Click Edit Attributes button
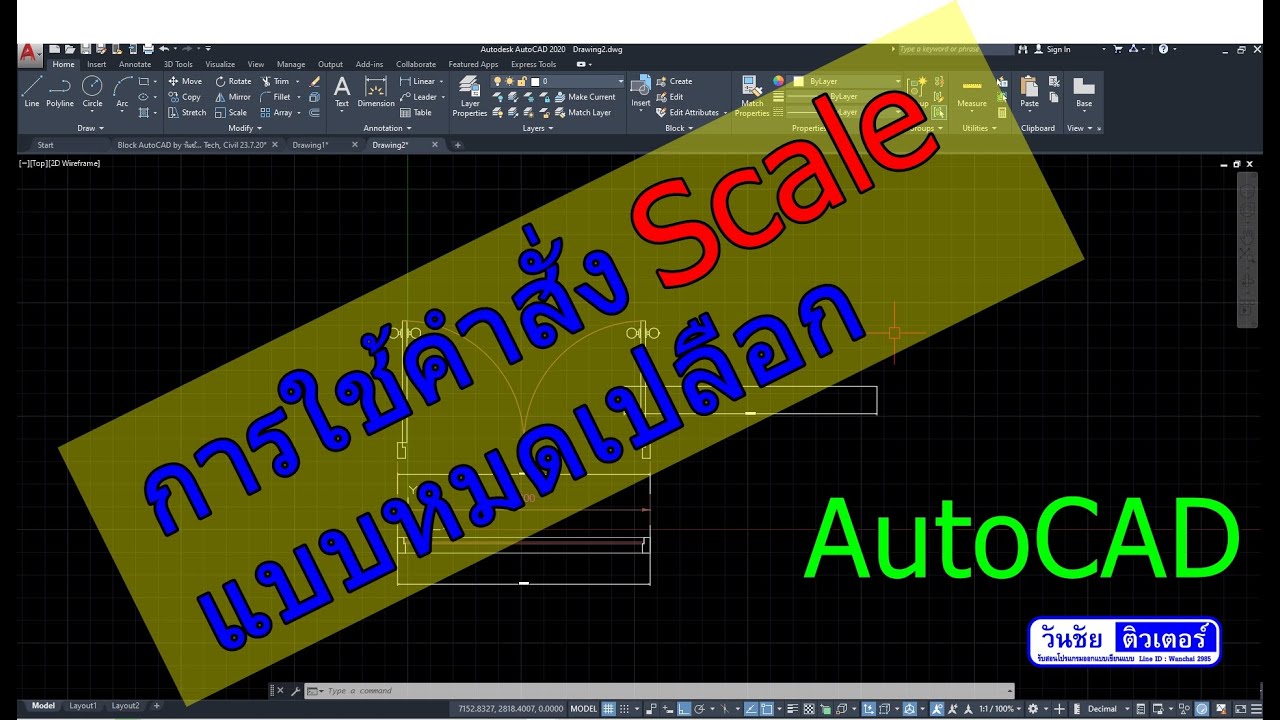 688,112
